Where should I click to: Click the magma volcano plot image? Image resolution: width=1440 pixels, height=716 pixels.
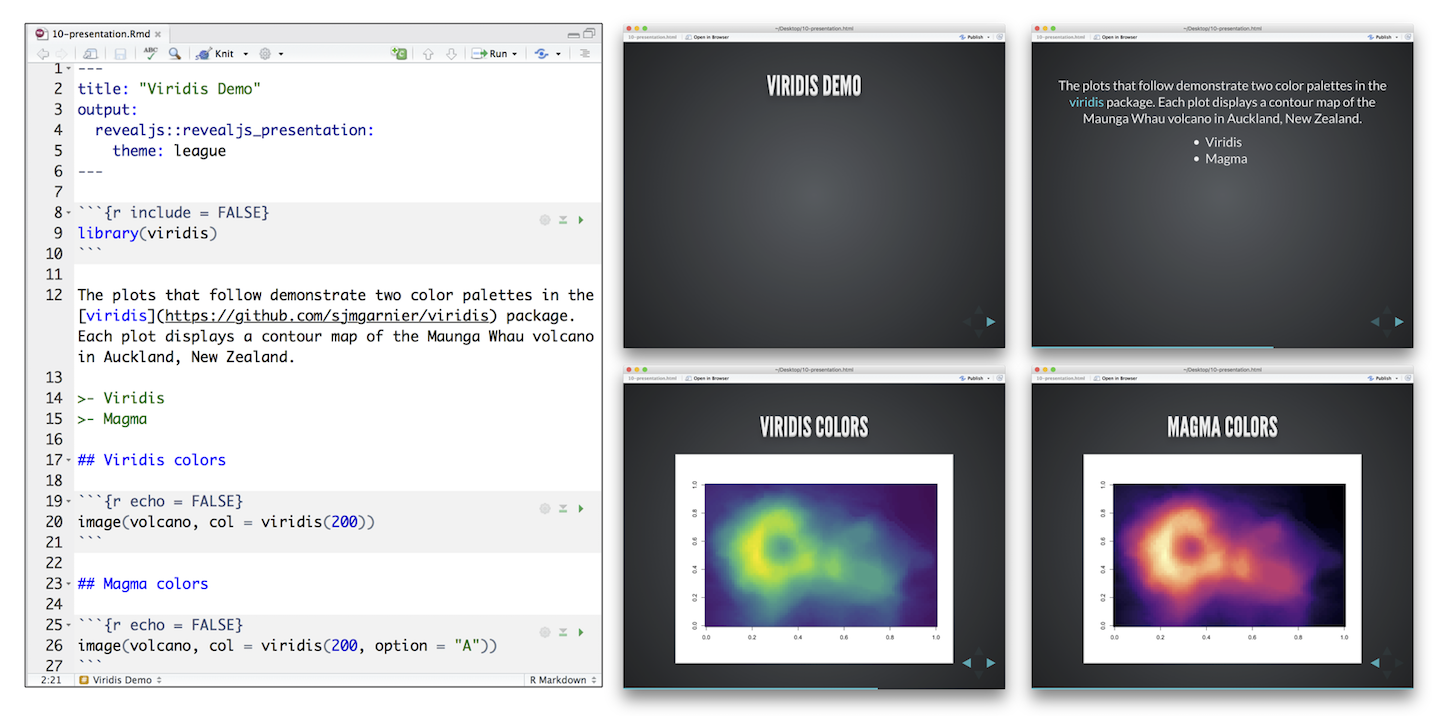[x=1222, y=558]
